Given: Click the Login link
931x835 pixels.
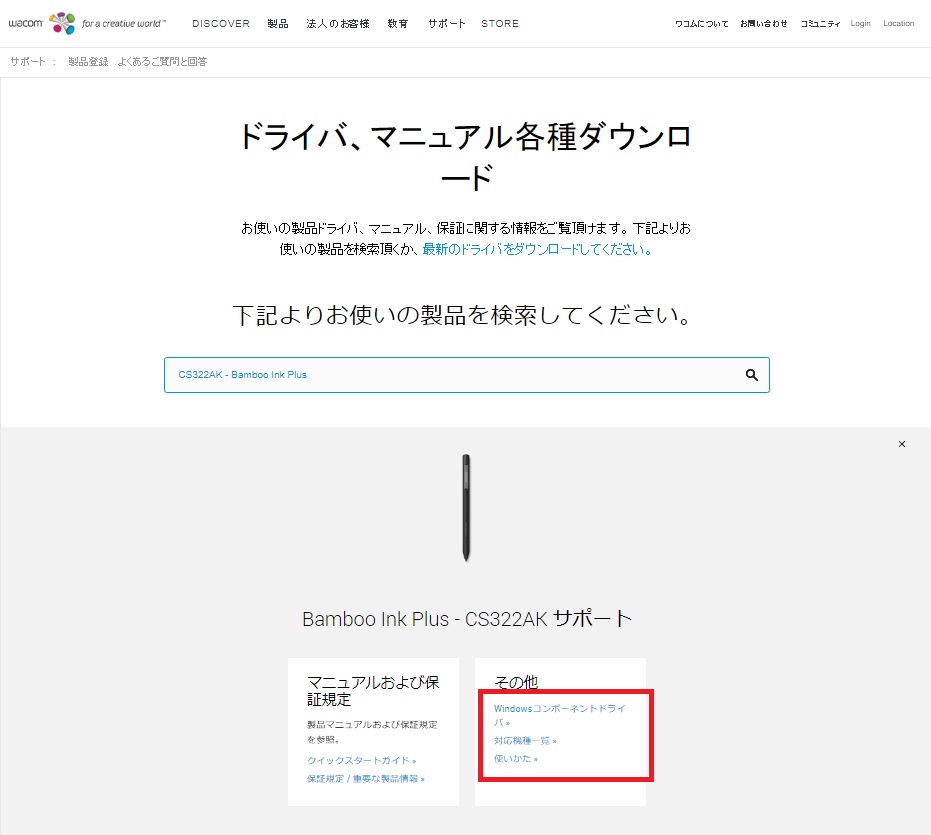Looking at the screenshot, I should [860, 23].
